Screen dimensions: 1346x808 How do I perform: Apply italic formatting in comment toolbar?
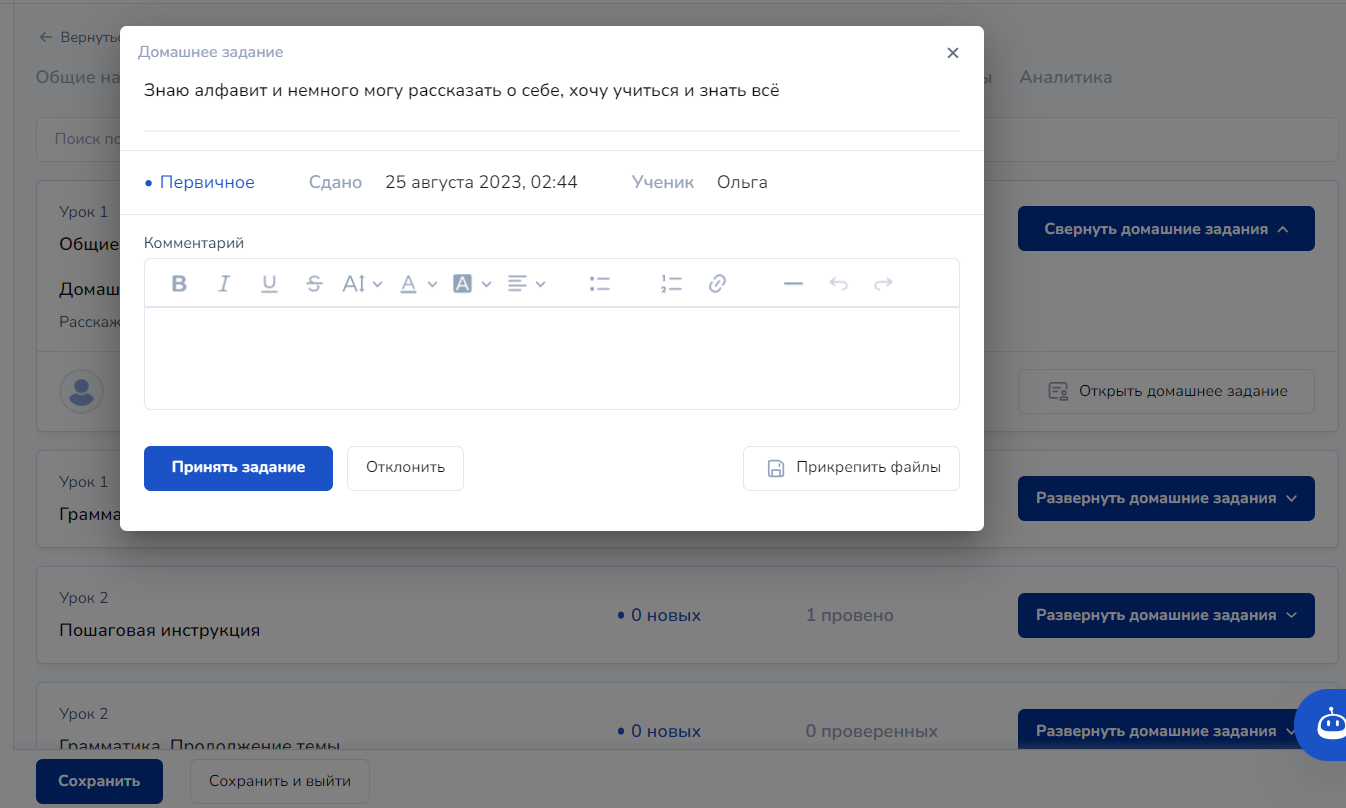point(224,284)
